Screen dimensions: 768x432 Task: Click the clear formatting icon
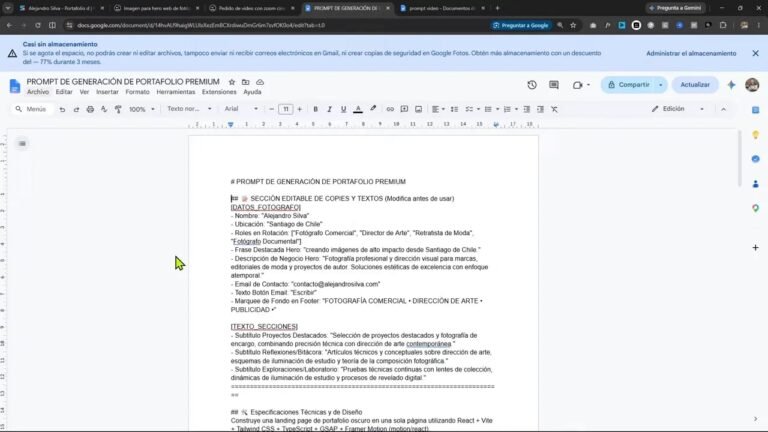point(554,109)
